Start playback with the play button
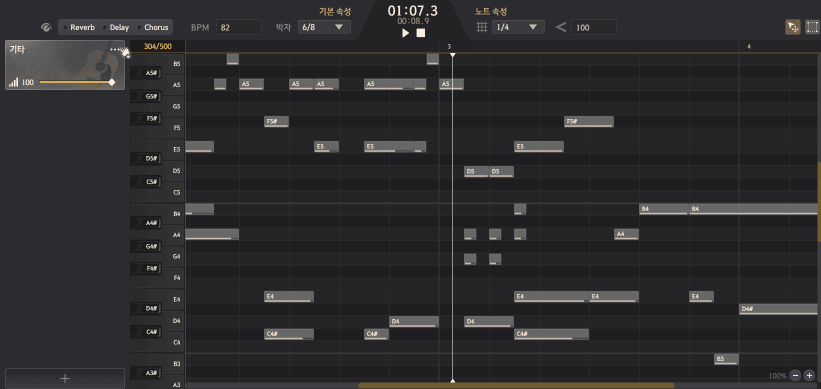The image size is (821, 389). point(405,33)
